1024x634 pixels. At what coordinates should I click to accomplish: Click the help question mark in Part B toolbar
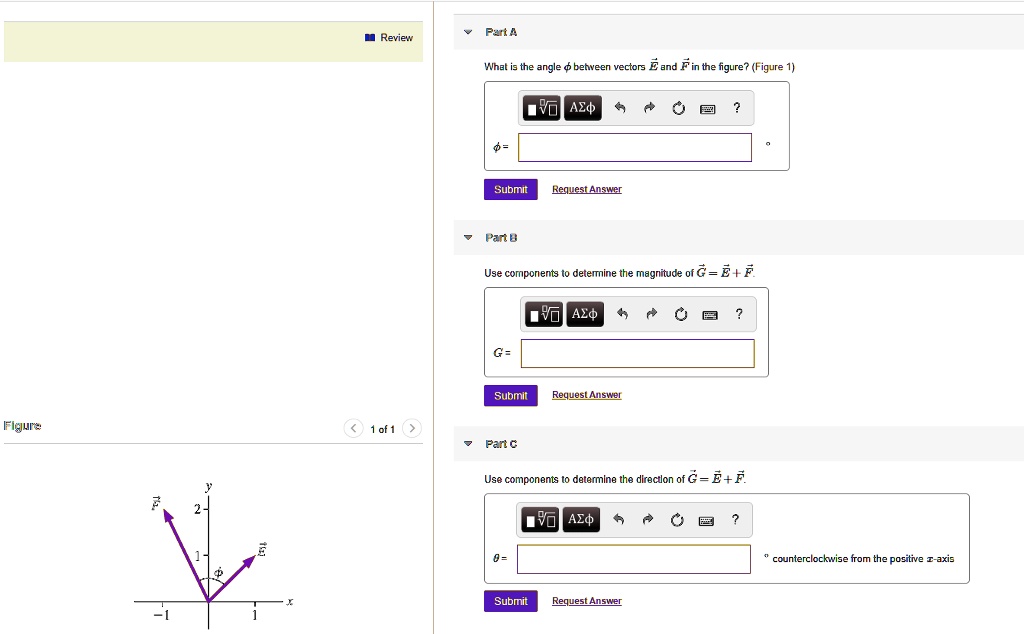(739, 313)
